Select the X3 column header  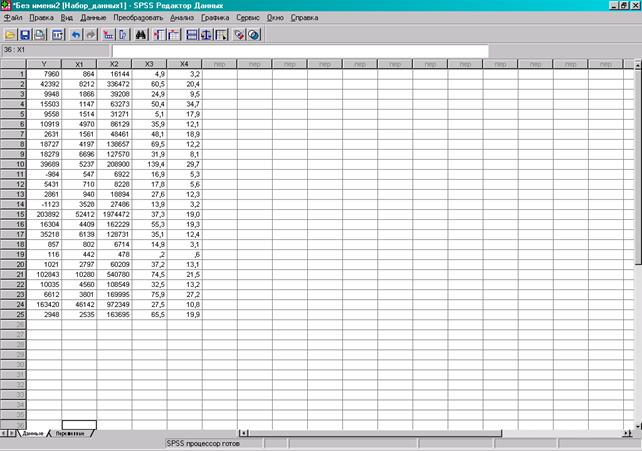click(x=149, y=64)
